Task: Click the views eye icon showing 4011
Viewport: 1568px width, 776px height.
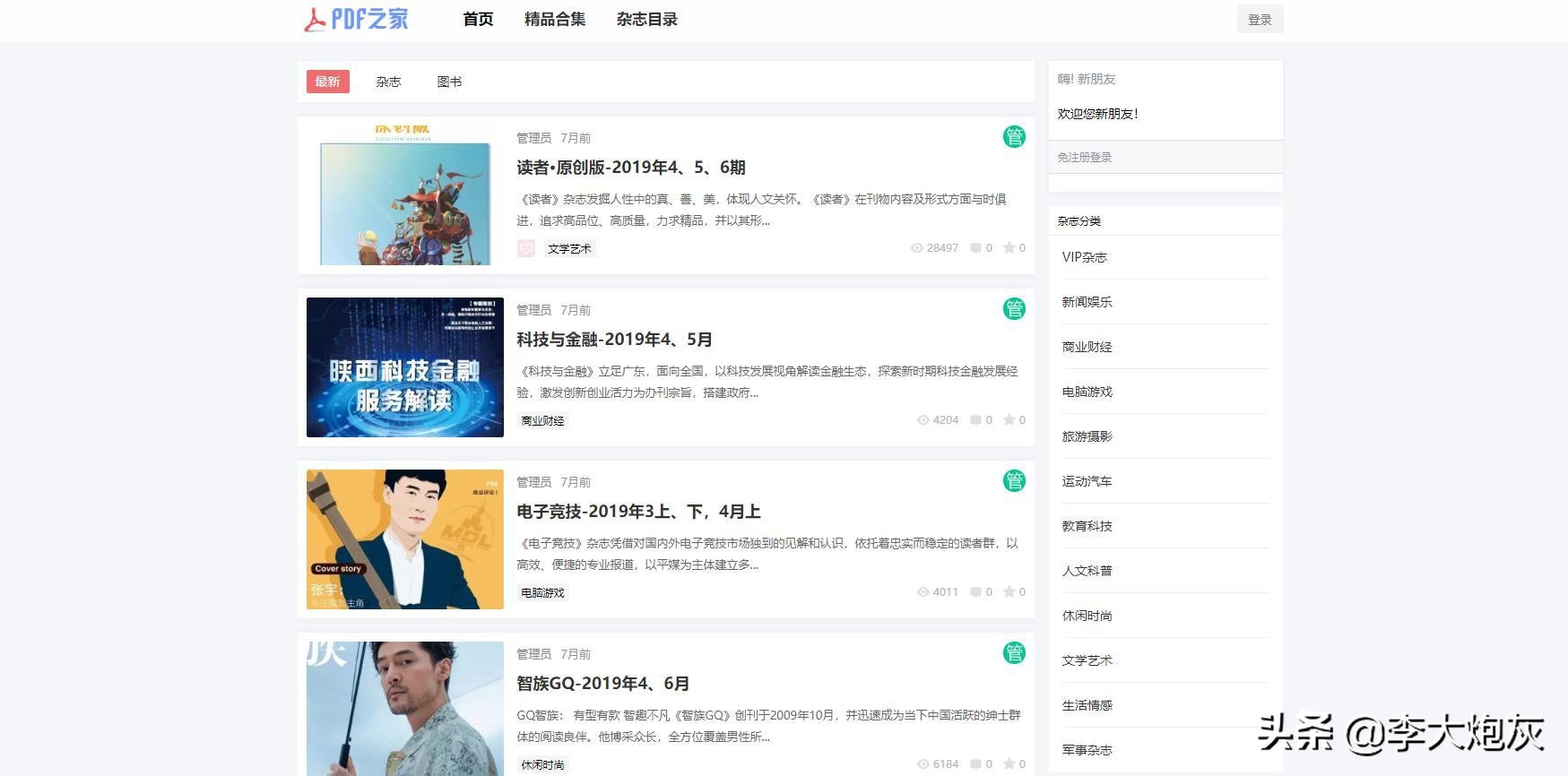Action: pos(923,592)
